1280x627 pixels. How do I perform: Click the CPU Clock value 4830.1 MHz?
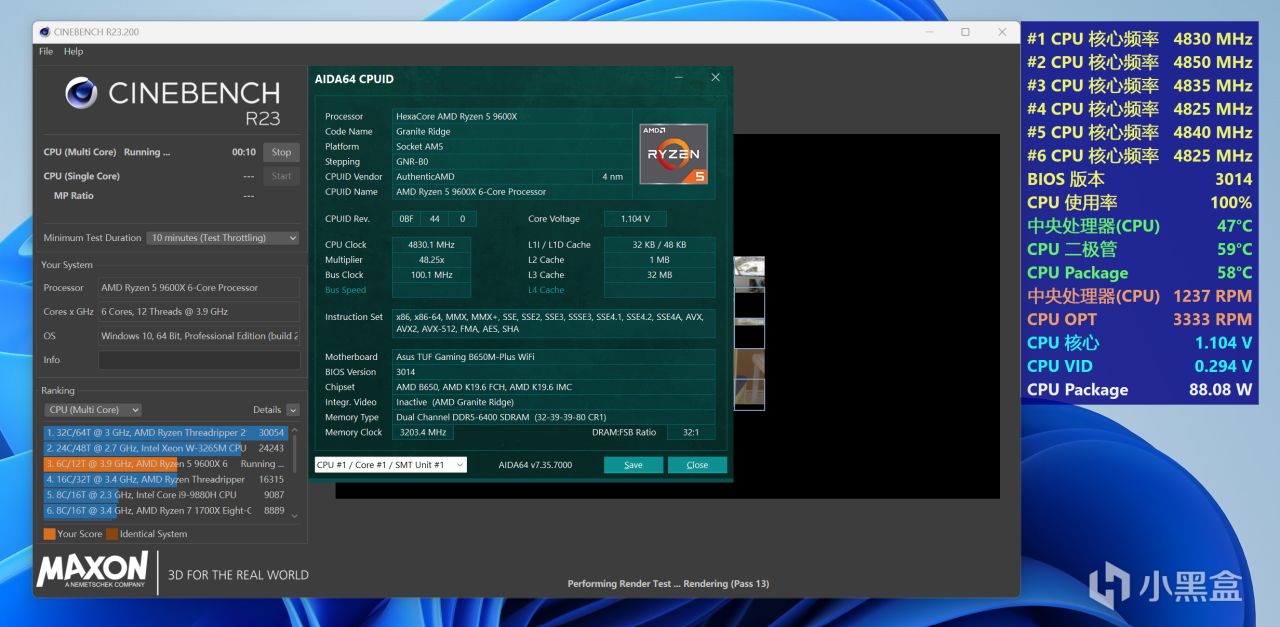coord(431,244)
